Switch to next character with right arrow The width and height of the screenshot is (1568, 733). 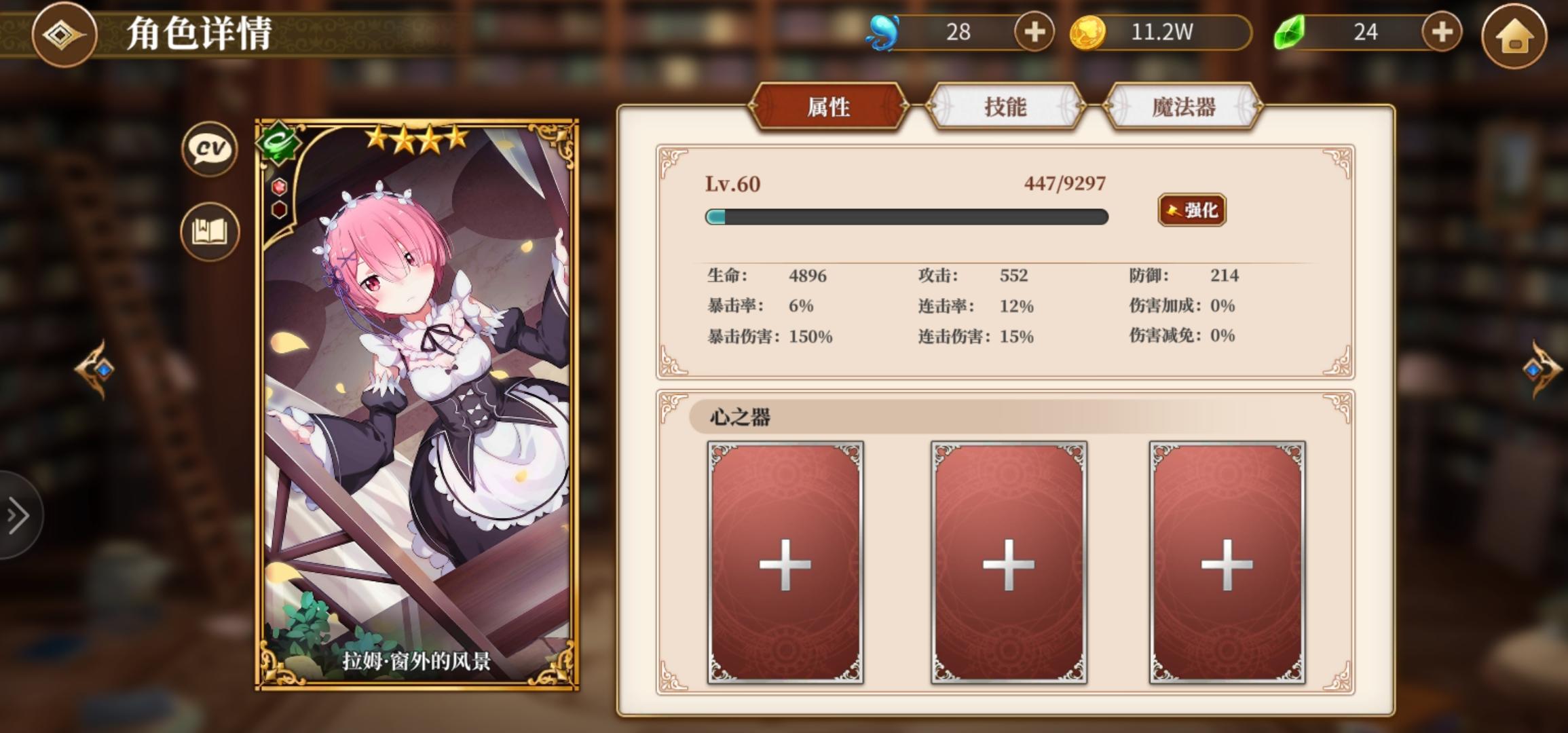coord(1542,369)
